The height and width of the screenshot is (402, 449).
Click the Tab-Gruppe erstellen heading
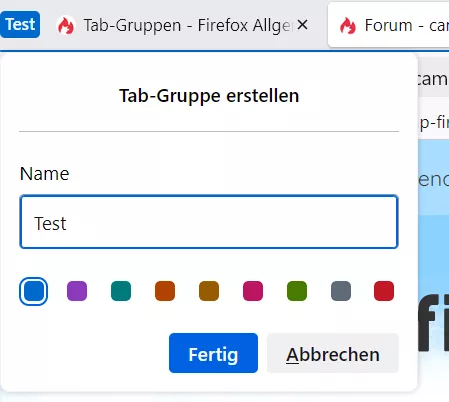coord(209,96)
